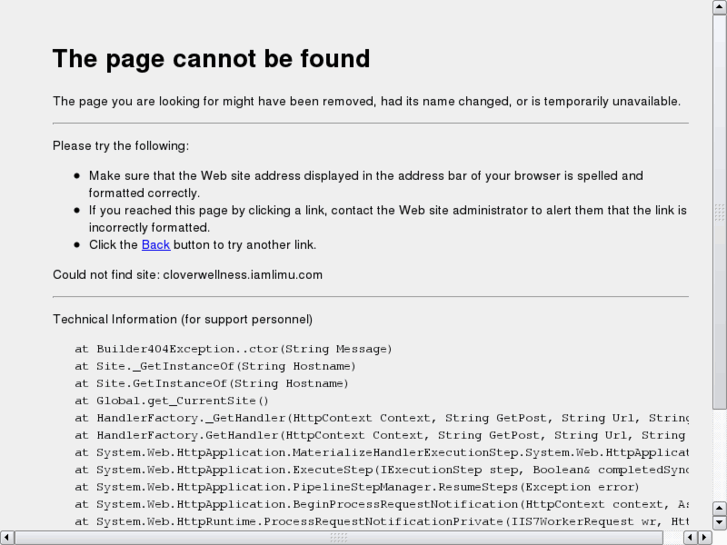Viewport: 727px width, 545px height.
Task: Click the Back hyperlink
Action: point(155,245)
